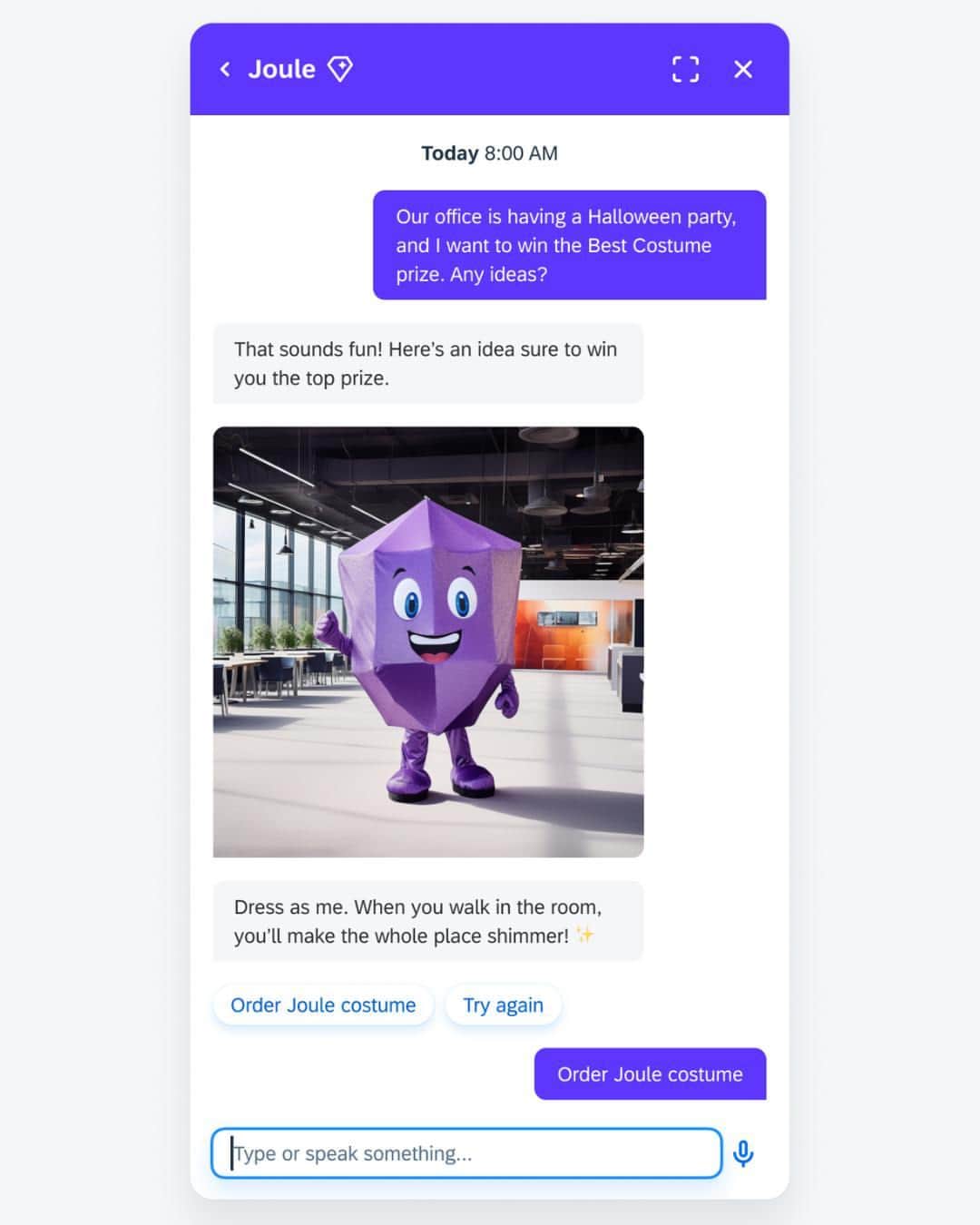Image resolution: width=980 pixels, height=1225 pixels.
Task: Select the sent purple Order Joule costume bubble
Action: [x=651, y=1074]
